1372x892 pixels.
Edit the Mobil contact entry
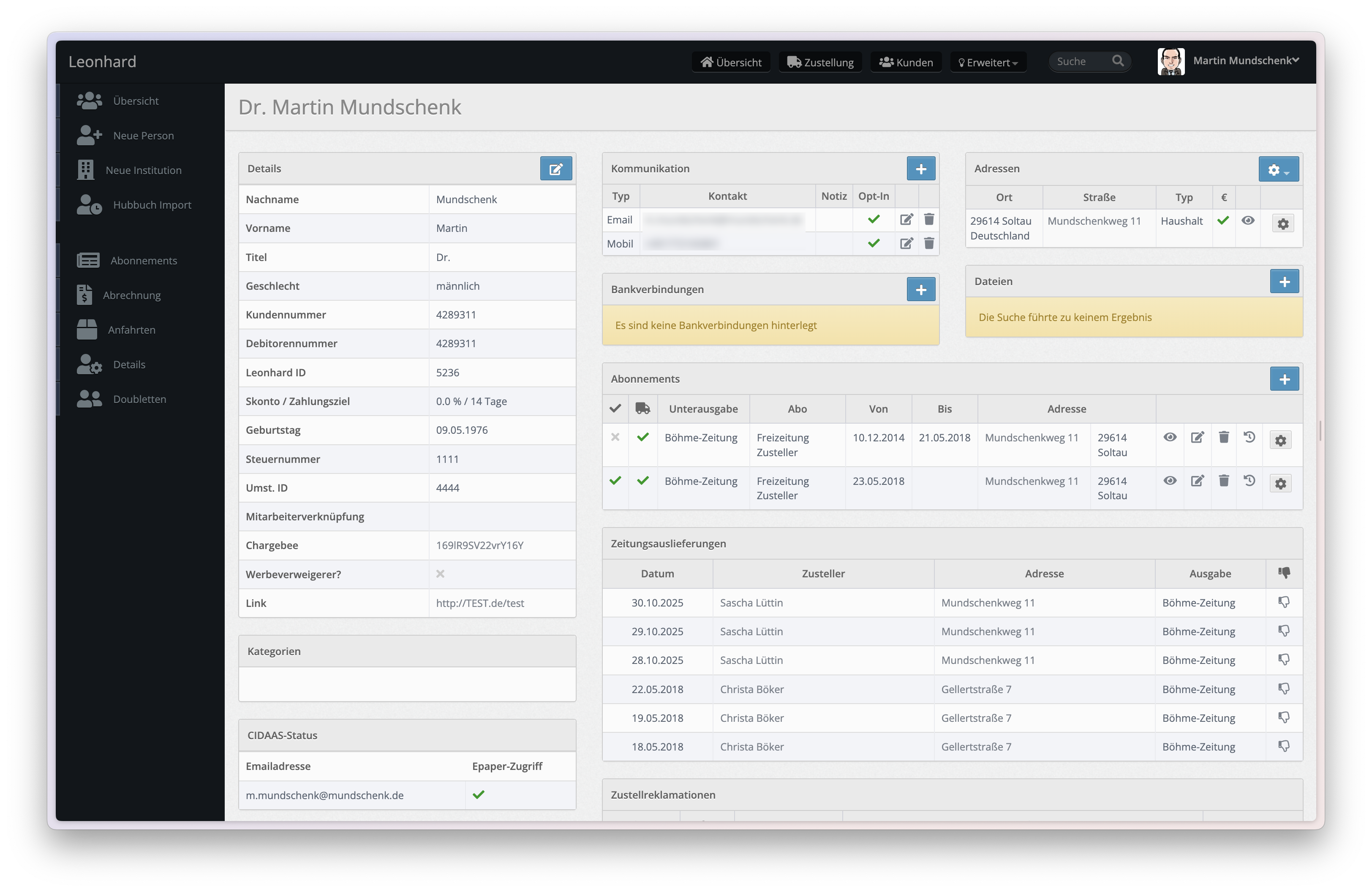click(906, 243)
